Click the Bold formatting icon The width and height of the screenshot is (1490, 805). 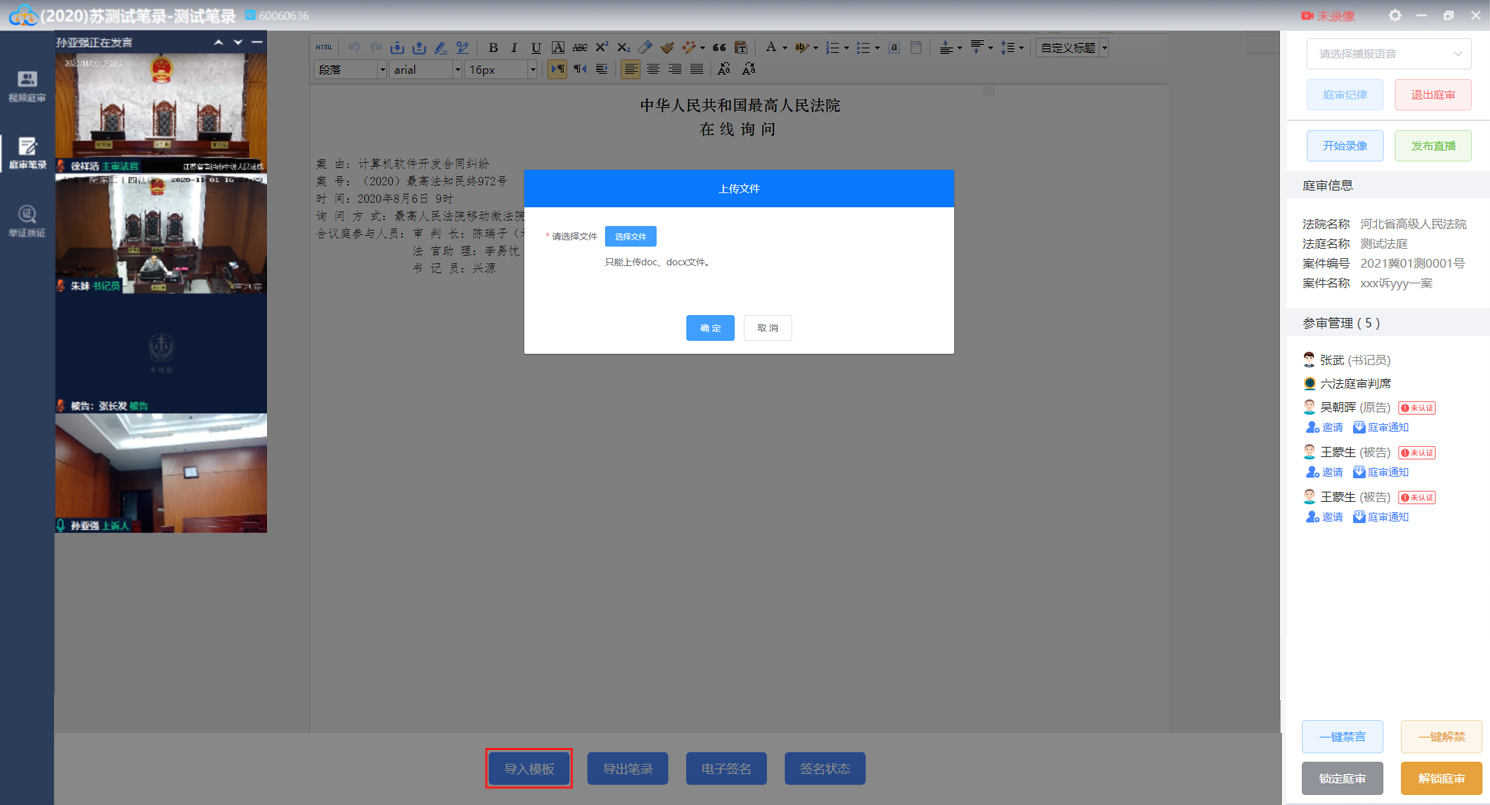coord(493,47)
